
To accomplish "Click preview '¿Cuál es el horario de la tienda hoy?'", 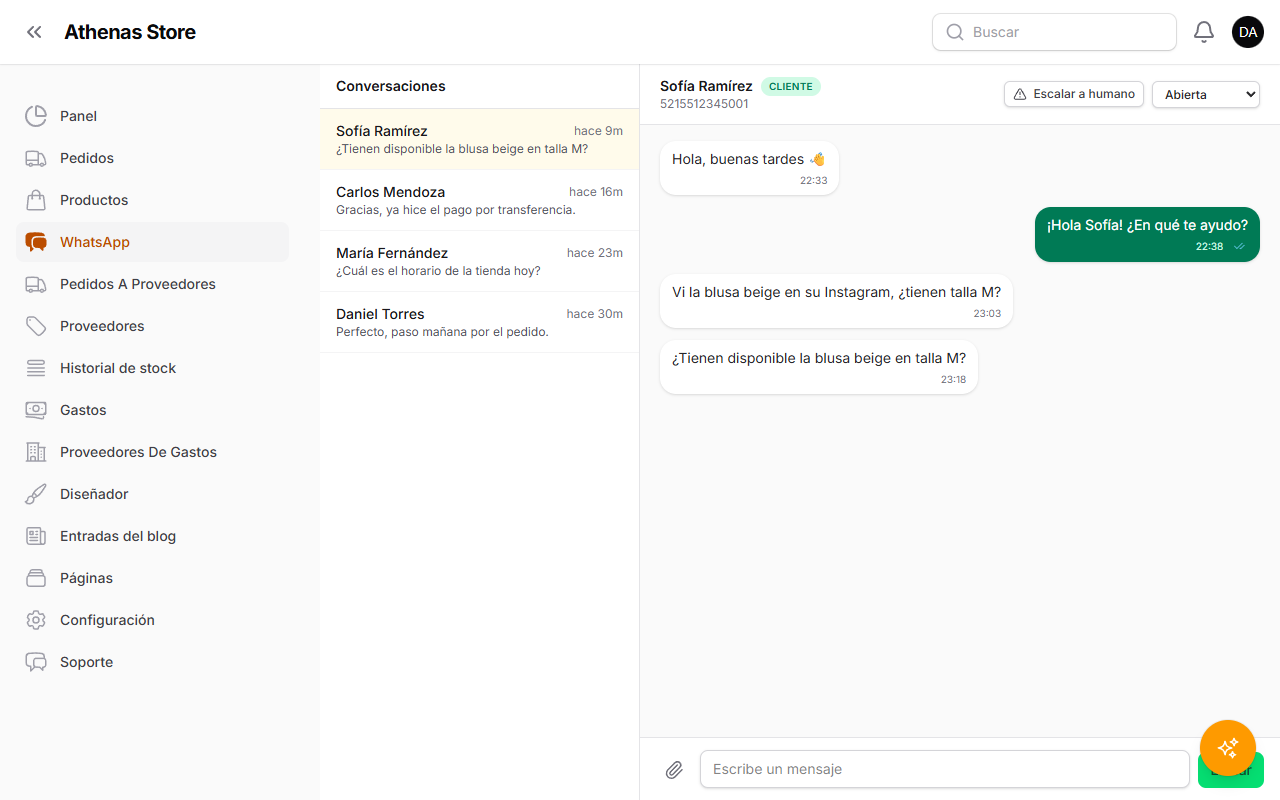I will 438,271.
